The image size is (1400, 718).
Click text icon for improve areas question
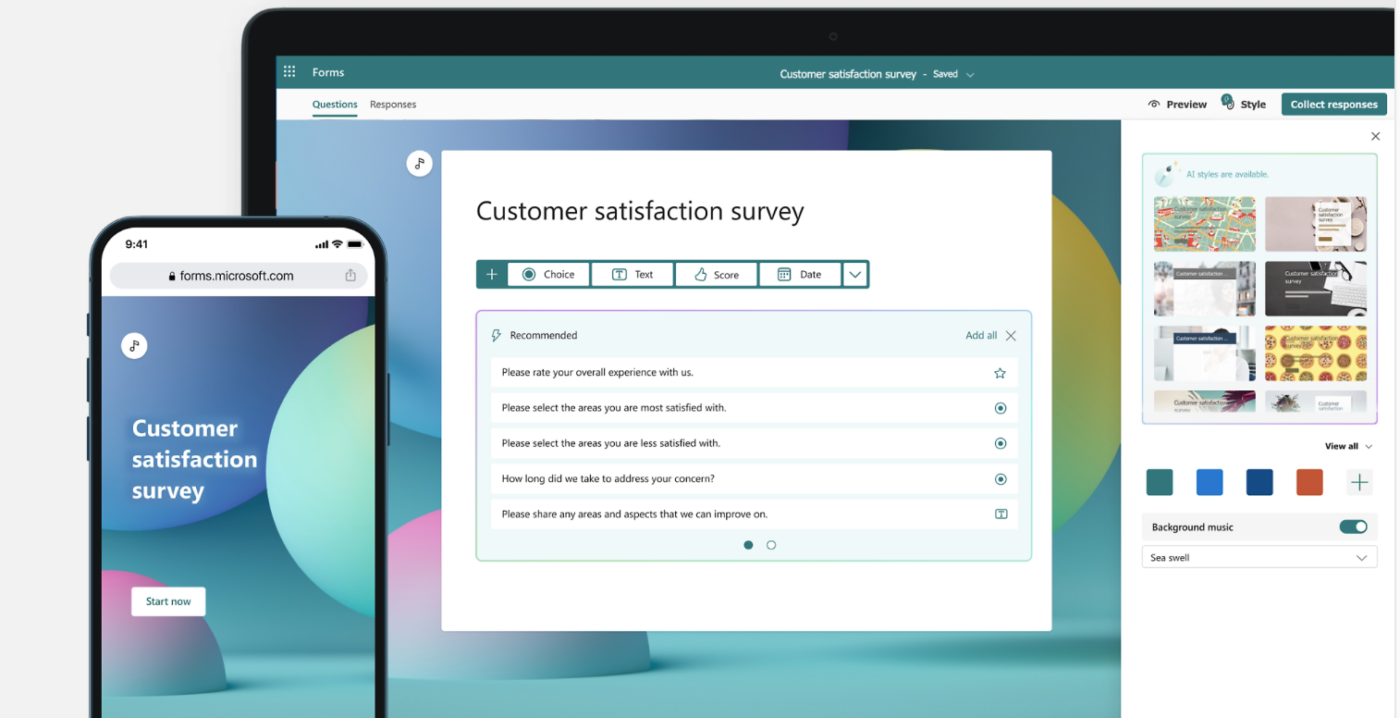[x=1000, y=514]
